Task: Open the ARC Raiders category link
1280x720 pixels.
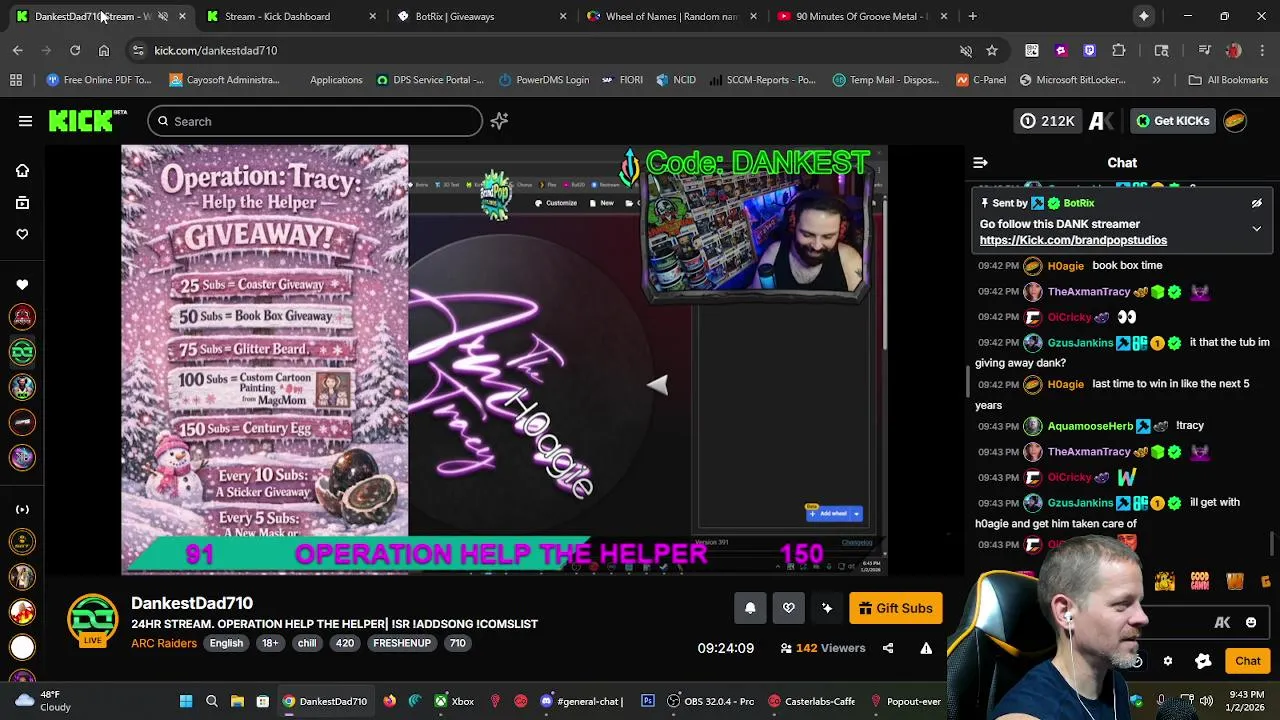Action: pos(164,643)
